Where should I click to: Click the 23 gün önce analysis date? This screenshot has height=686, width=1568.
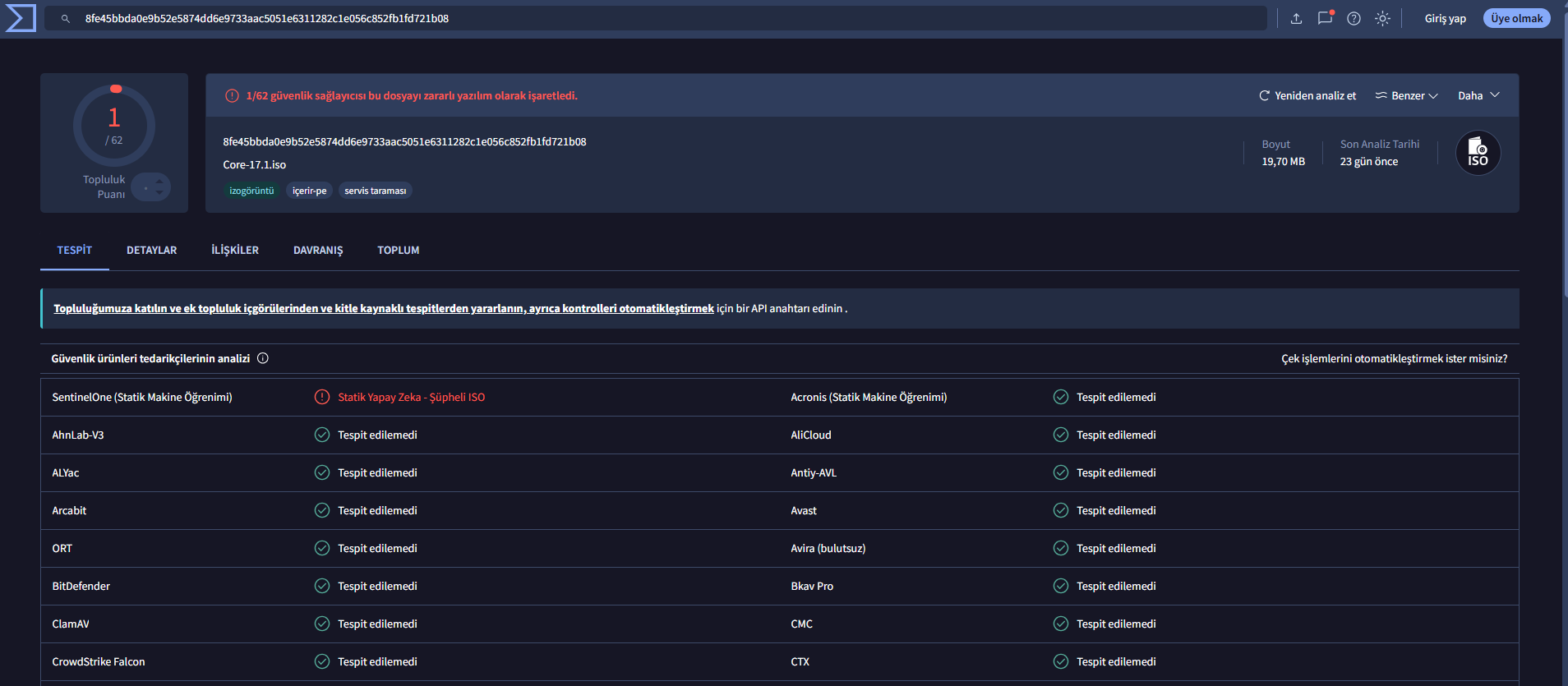tap(1369, 162)
